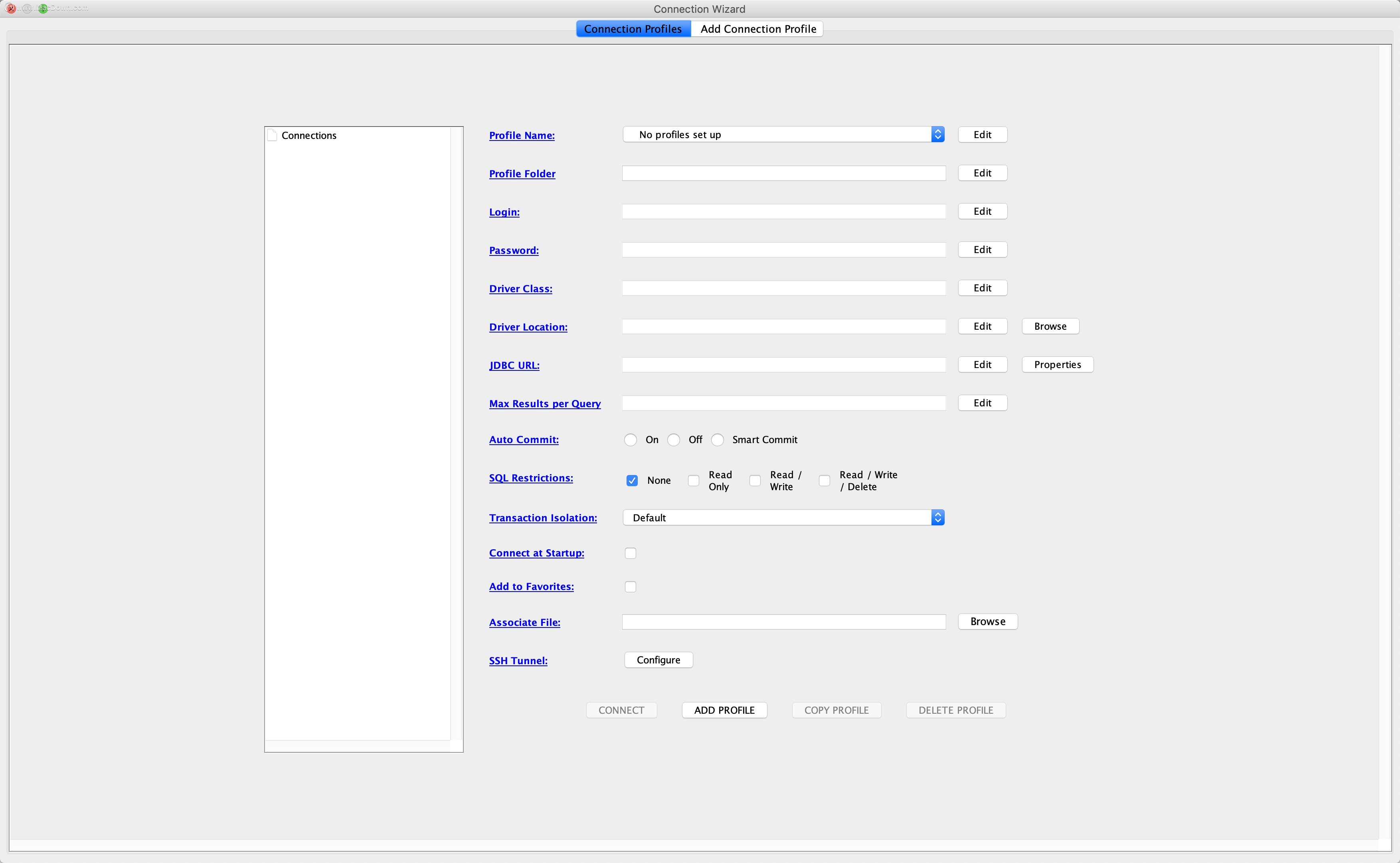This screenshot has width=1400, height=863.
Task: Click the COPY PROFILE button
Action: (836, 710)
